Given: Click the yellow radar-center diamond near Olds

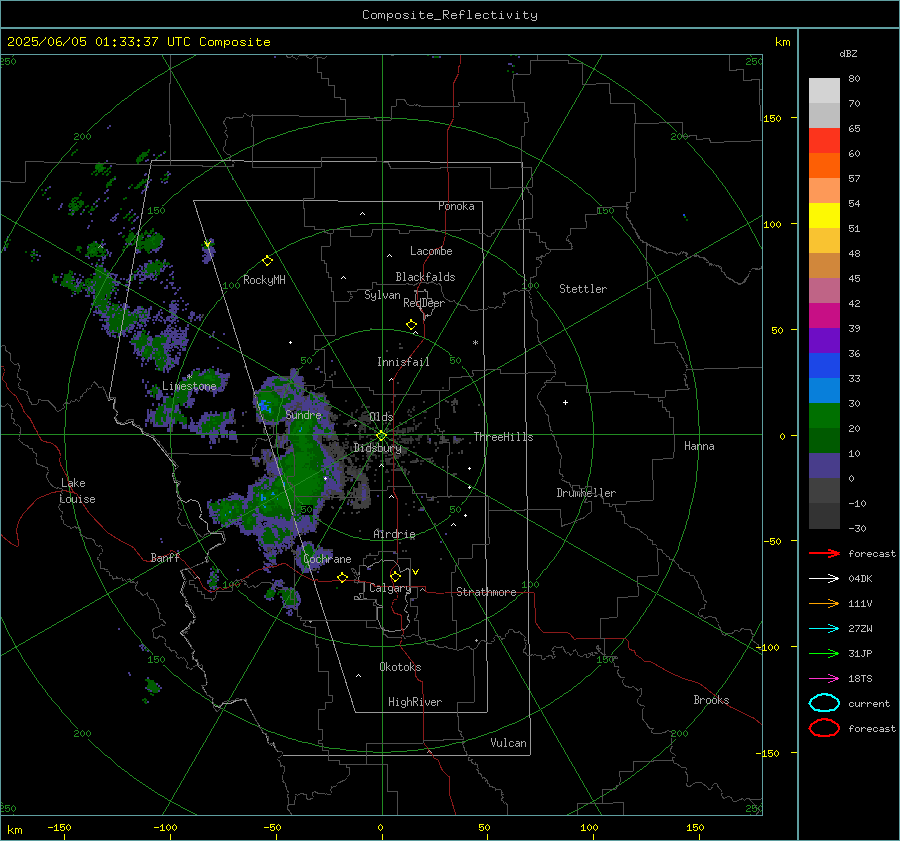Looking at the screenshot, I should [x=381, y=436].
